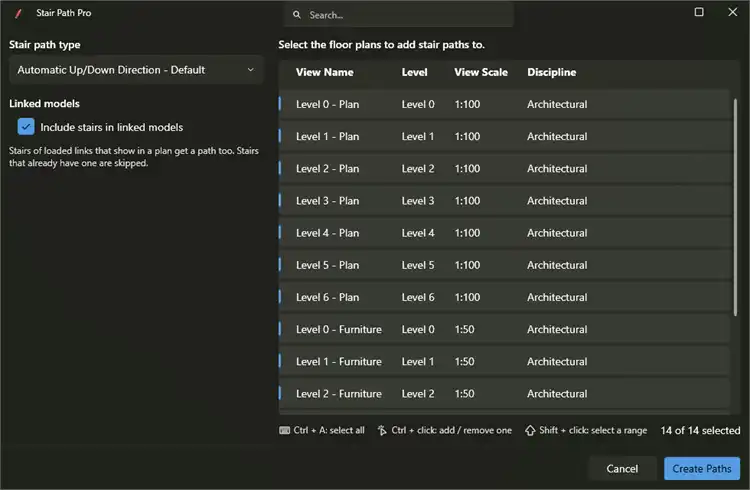750x490 pixels.
Task: Select the Level 3 - Plan row
Action: pos(504,200)
